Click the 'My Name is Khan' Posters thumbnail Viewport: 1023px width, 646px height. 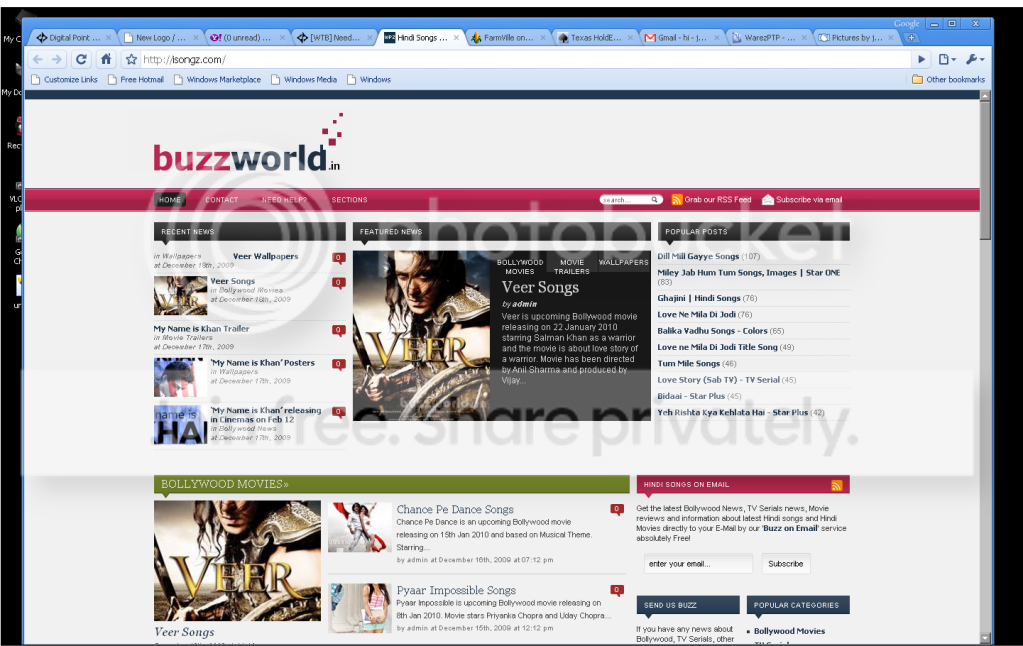tap(180, 377)
